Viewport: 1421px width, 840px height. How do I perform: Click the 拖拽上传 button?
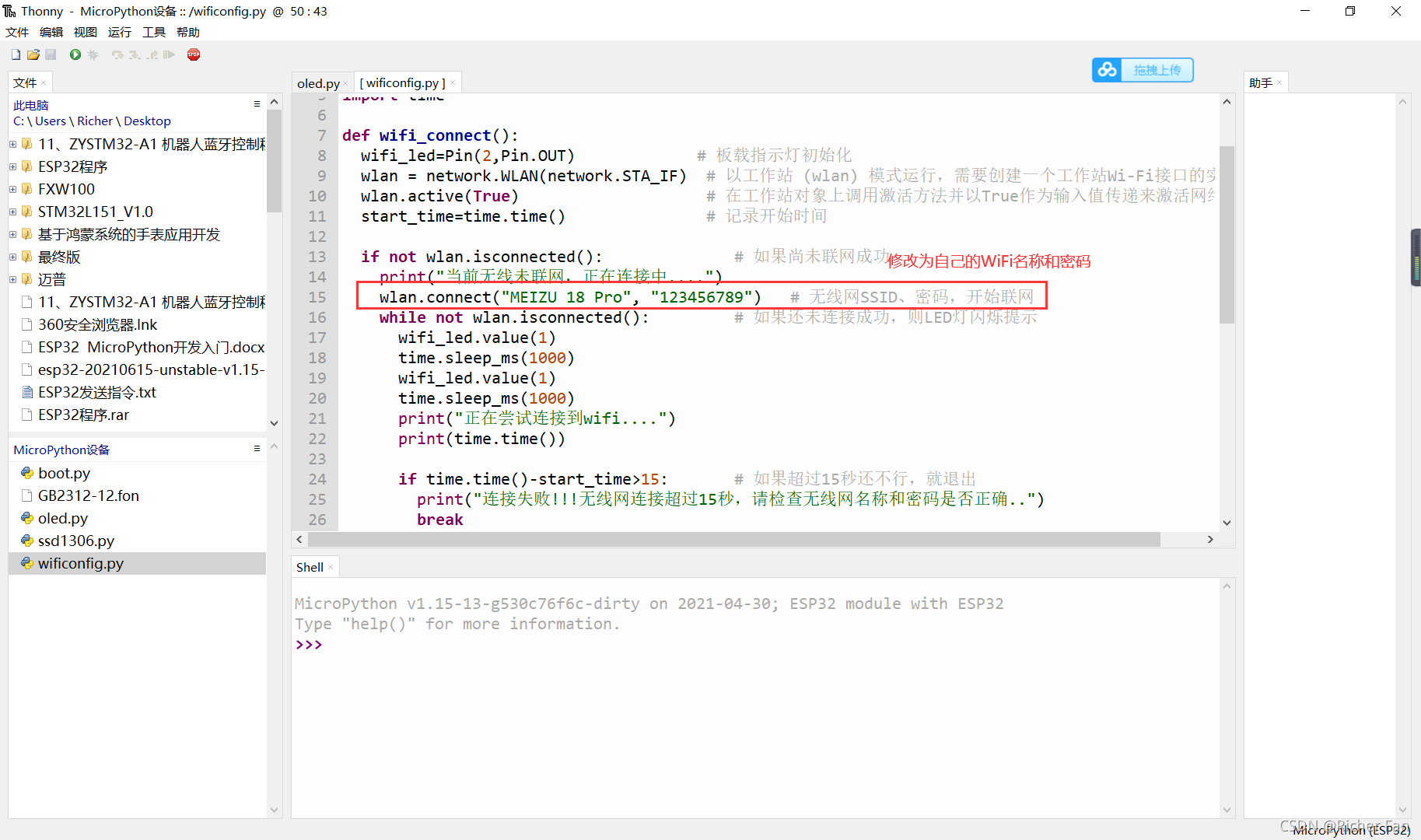(x=1157, y=69)
